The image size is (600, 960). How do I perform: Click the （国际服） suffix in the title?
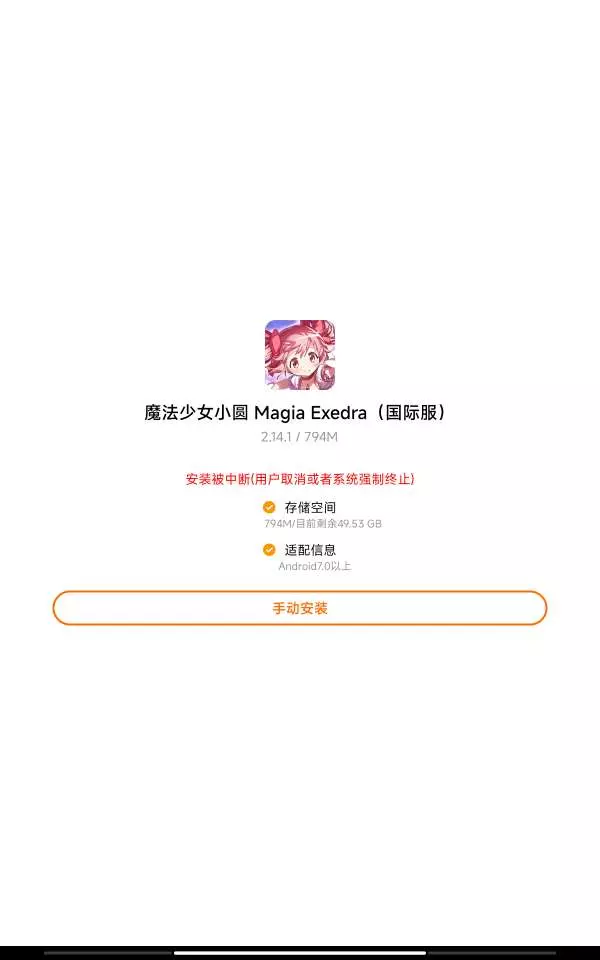[411, 413]
